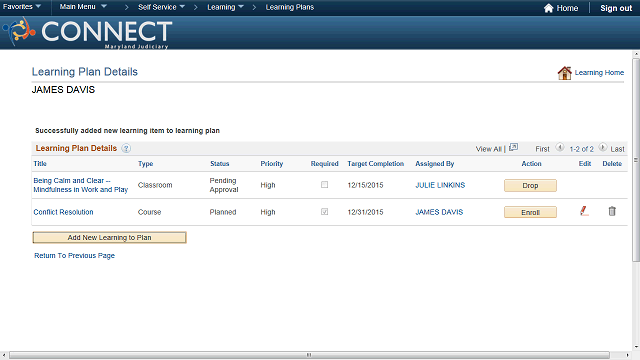This screenshot has height=360, width=640.
Task: Click Course type cell
Action: coord(149,212)
